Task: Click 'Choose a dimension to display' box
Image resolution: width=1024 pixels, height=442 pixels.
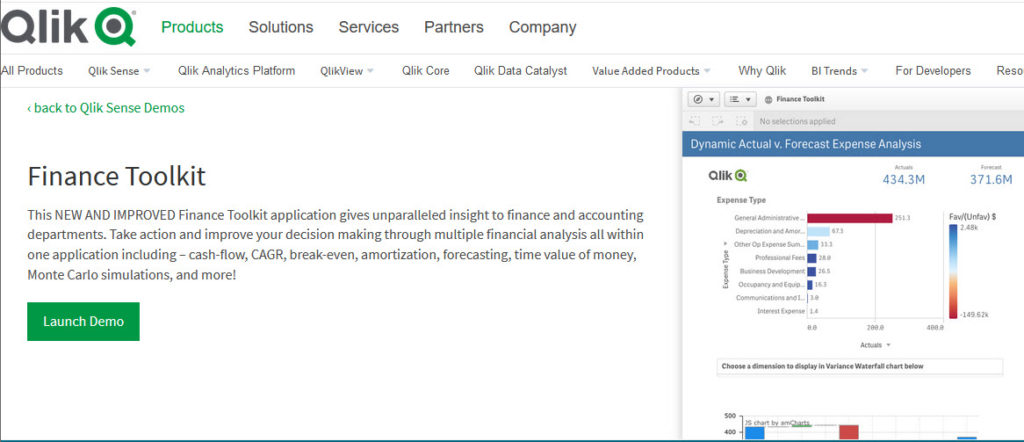Action: [x=859, y=366]
